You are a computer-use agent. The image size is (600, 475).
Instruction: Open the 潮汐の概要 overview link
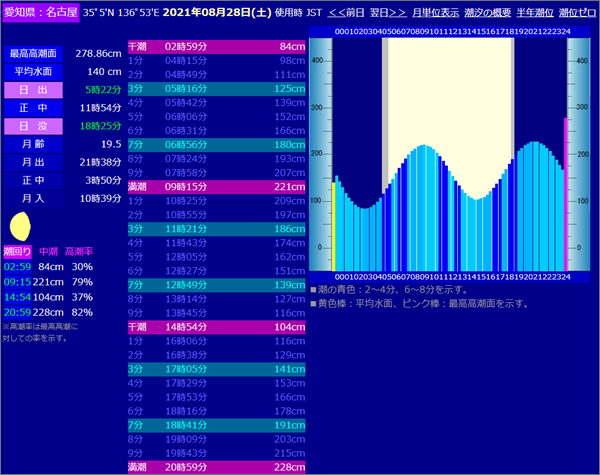point(488,13)
